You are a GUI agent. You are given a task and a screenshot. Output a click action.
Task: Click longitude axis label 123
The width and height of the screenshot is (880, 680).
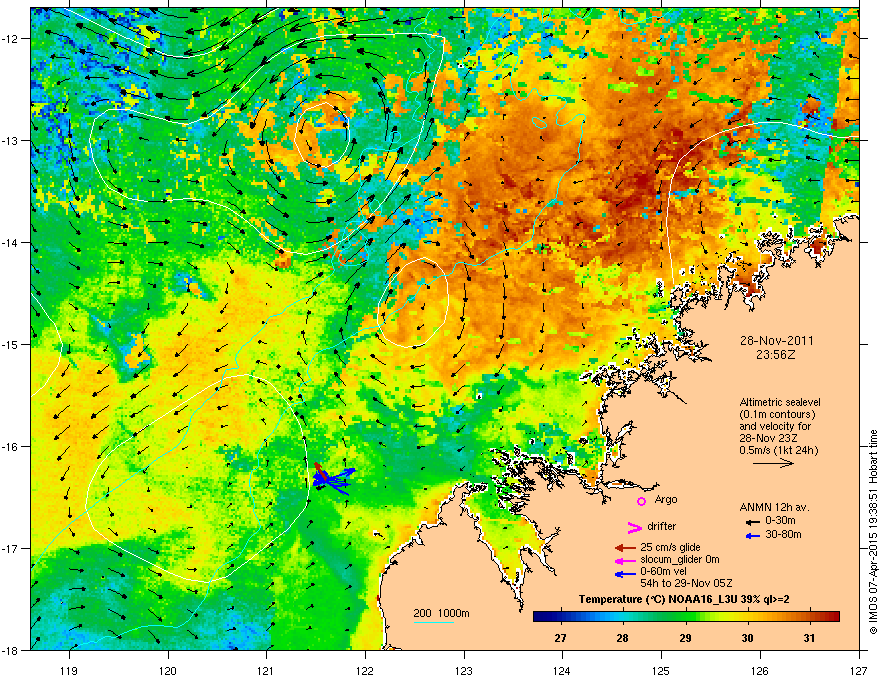point(464,671)
